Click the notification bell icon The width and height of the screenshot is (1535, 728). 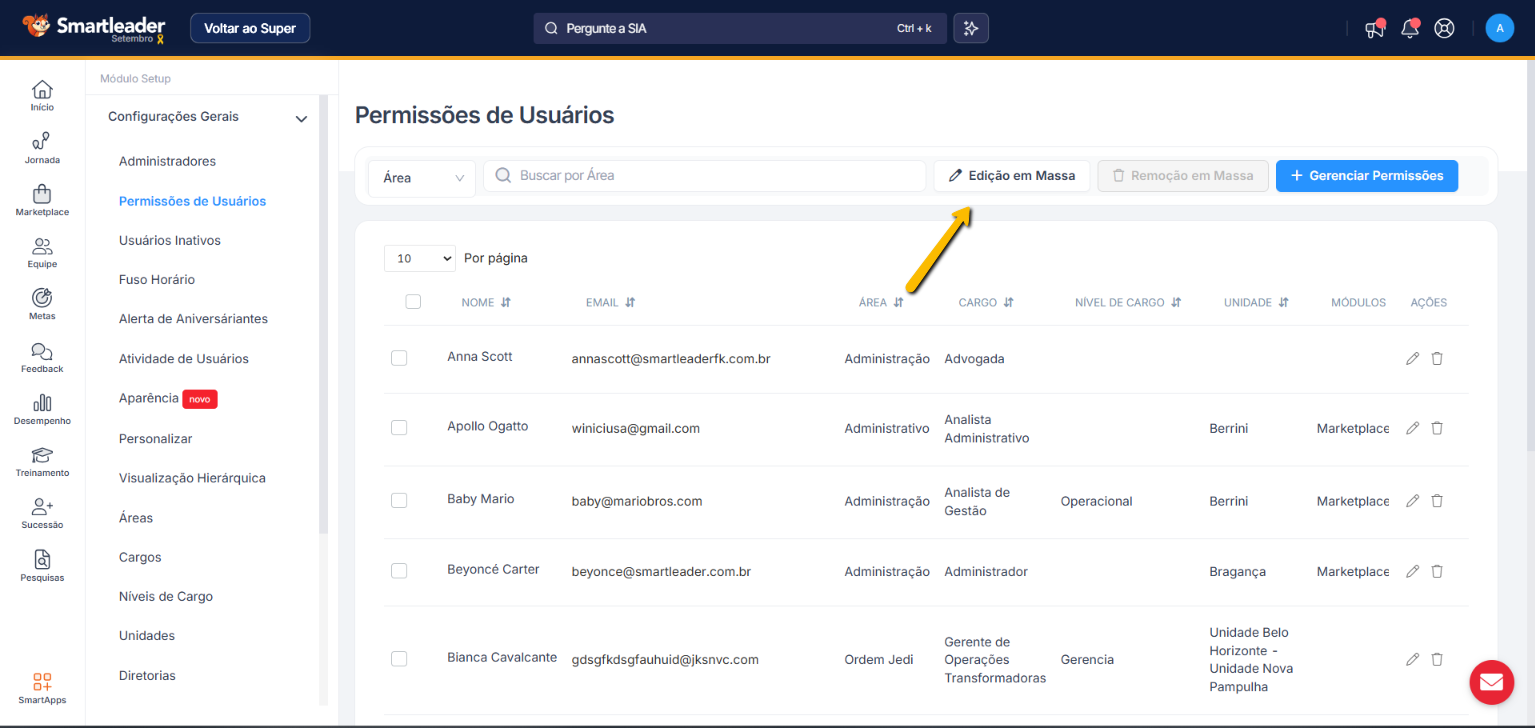point(1410,28)
